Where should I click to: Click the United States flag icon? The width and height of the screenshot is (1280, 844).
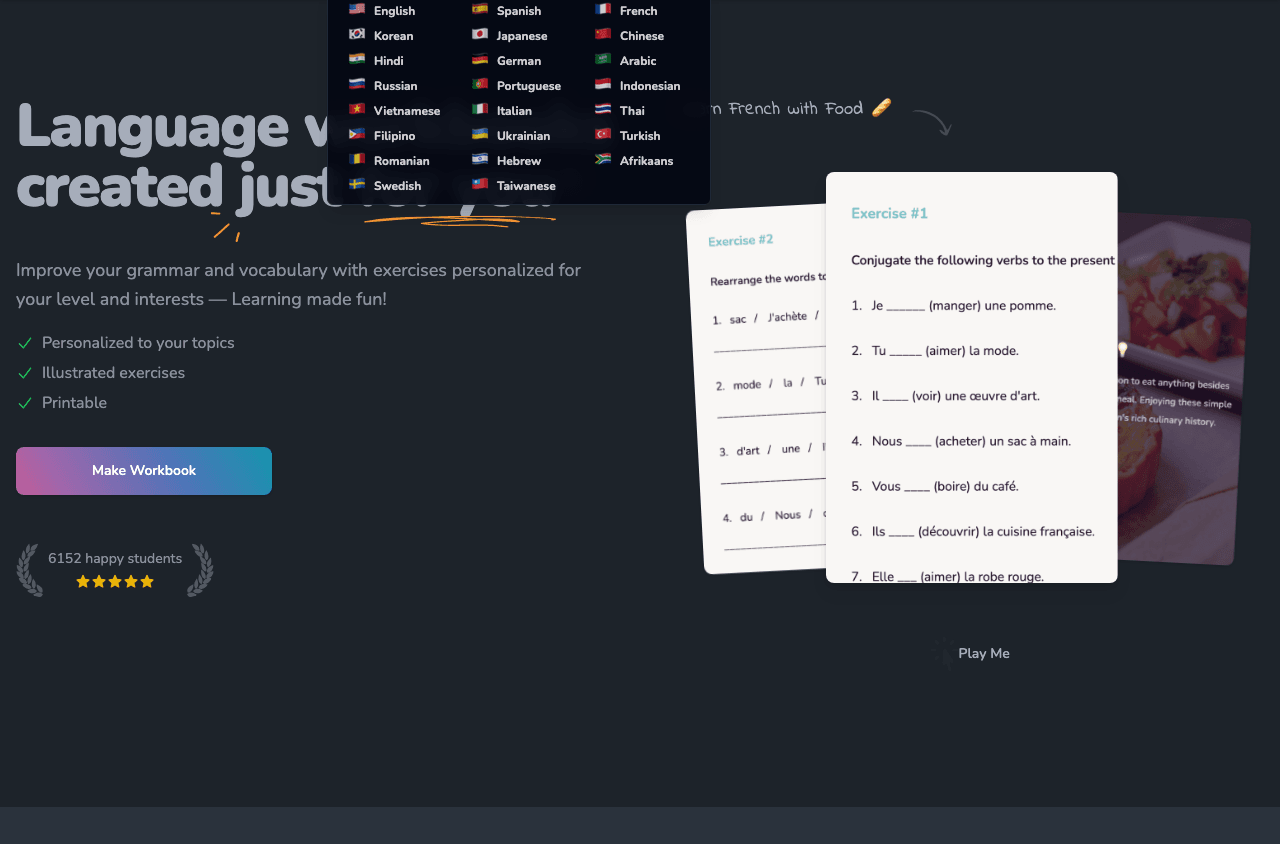coord(357,9)
